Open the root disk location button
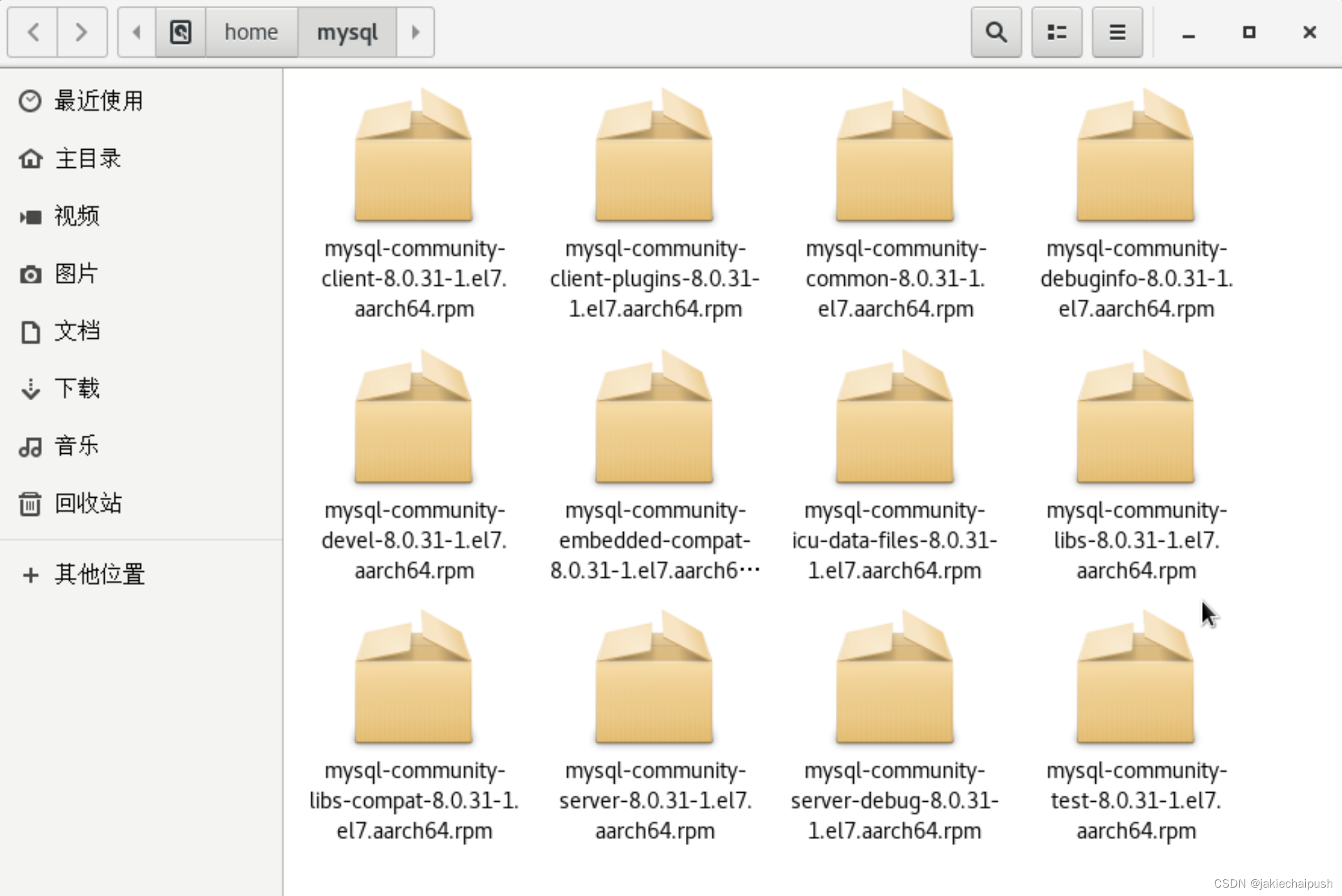 pyautogui.click(x=181, y=32)
